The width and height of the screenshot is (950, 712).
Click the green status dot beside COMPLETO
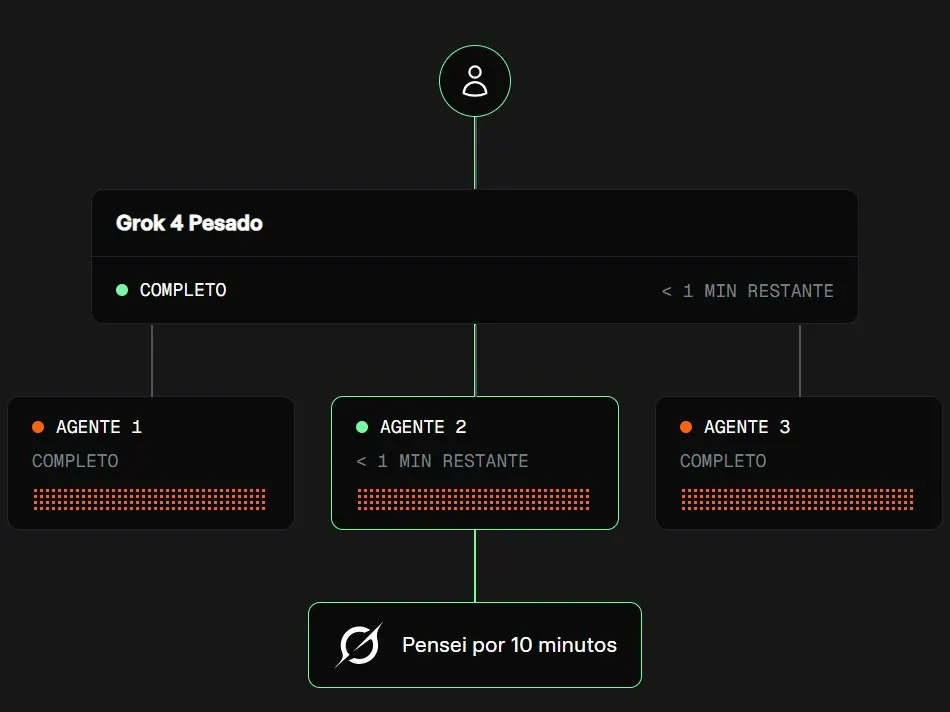pos(122,290)
